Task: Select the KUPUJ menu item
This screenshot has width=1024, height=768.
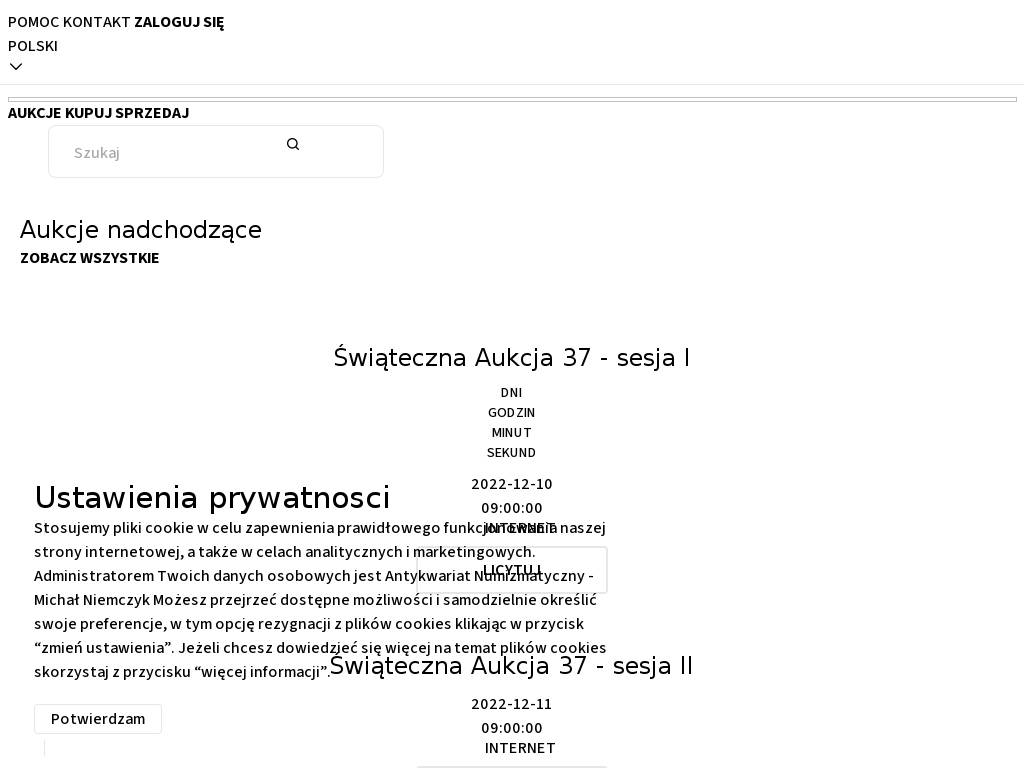Action: (88, 113)
